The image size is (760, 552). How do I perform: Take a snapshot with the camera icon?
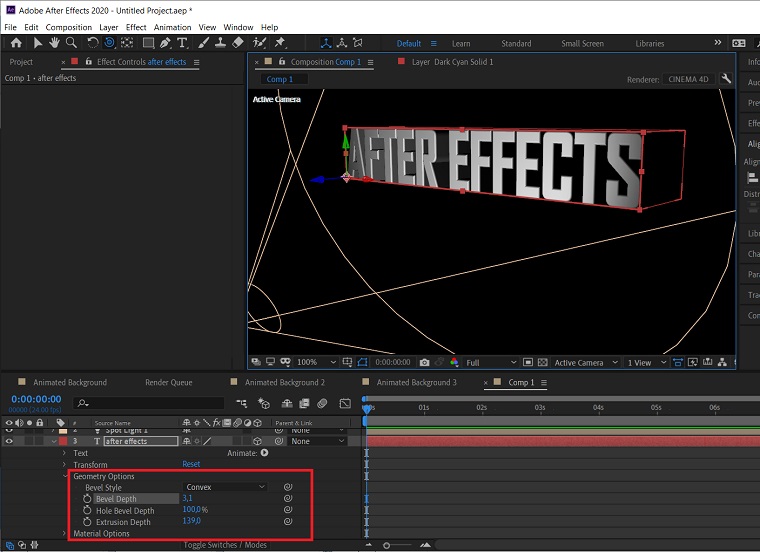(x=425, y=362)
